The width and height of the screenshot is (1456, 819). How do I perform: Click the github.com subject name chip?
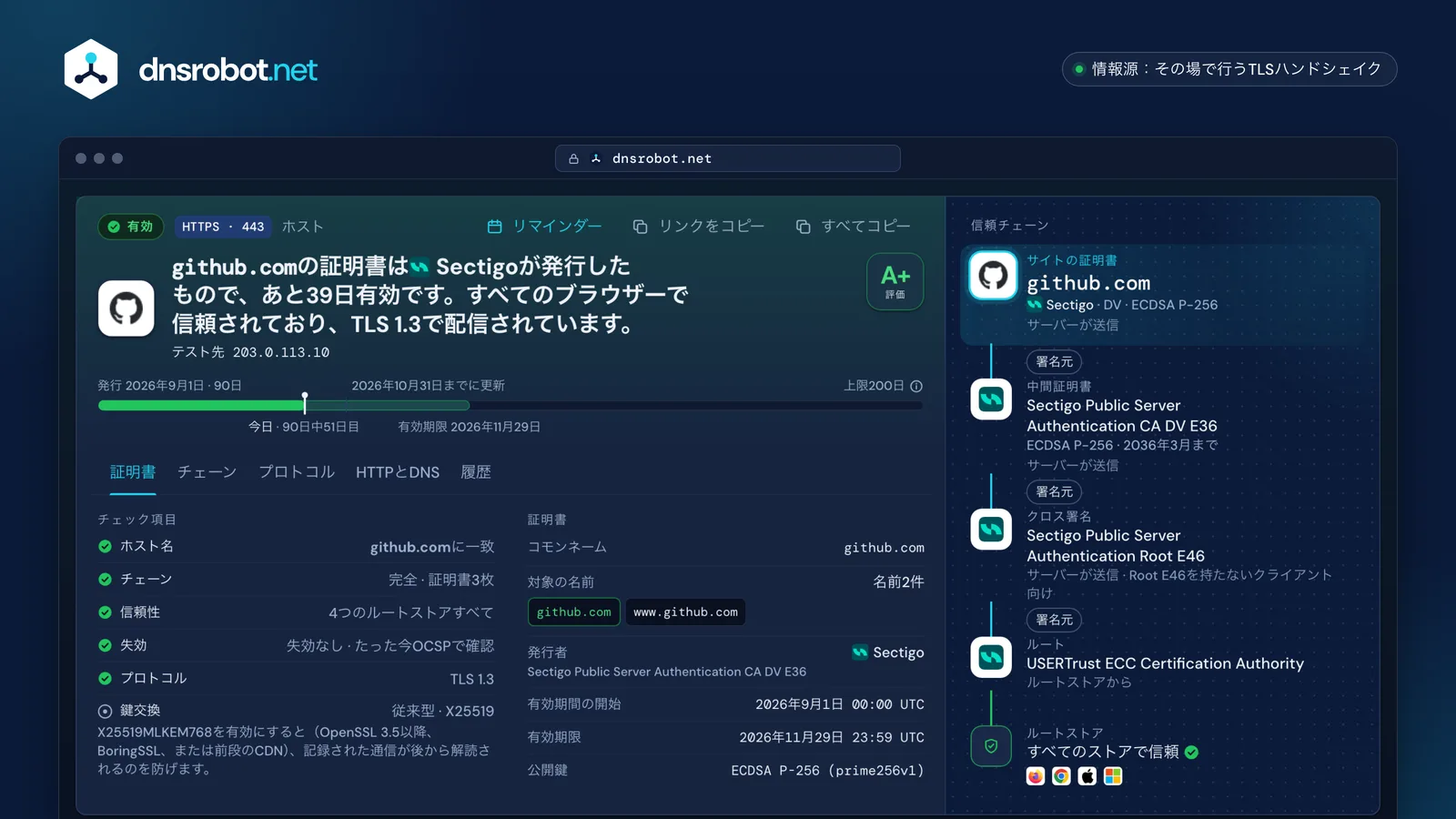tap(574, 612)
